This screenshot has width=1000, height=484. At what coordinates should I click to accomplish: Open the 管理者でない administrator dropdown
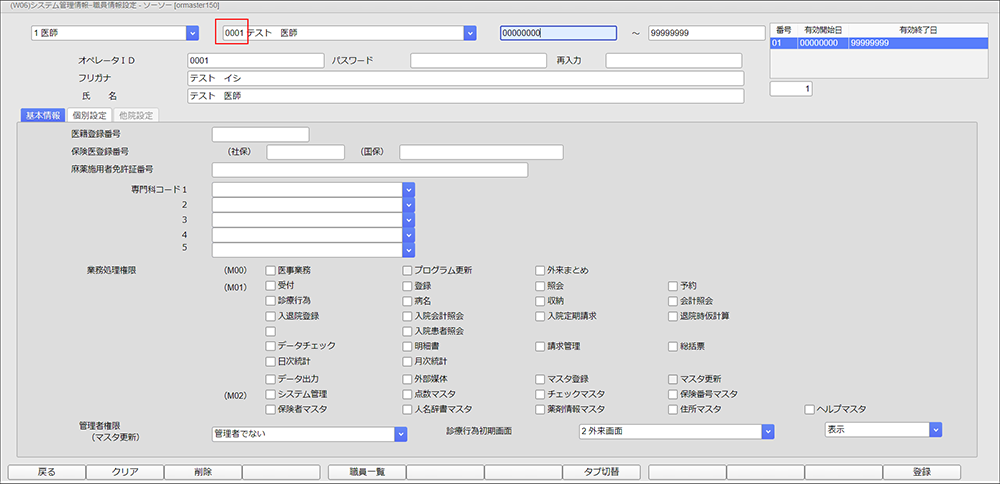pyautogui.click(x=400, y=434)
